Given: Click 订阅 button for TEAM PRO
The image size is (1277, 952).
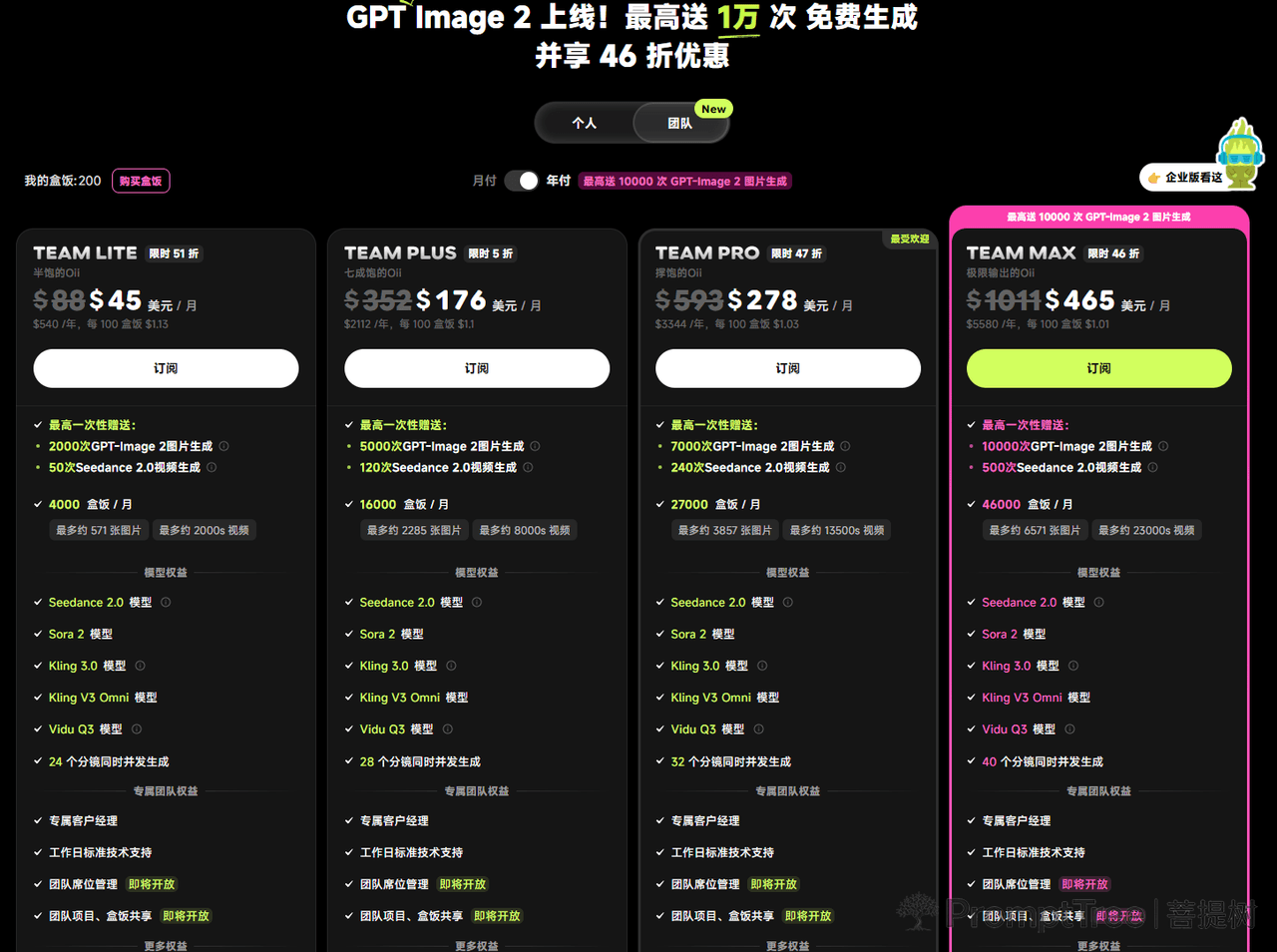Looking at the screenshot, I should pyautogui.click(x=787, y=368).
